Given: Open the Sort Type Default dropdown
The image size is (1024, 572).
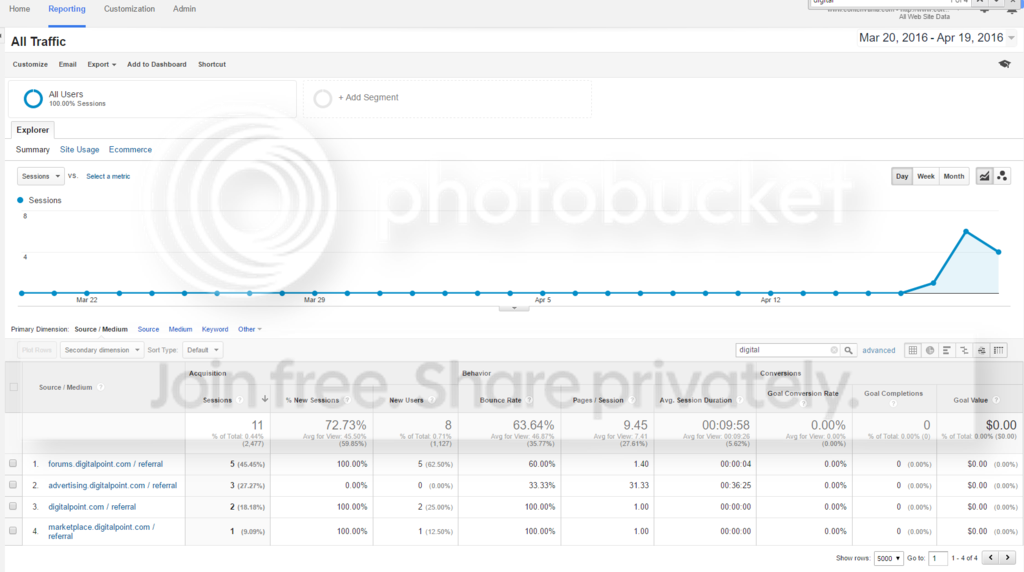Looking at the screenshot, I should tap(202, 350).
